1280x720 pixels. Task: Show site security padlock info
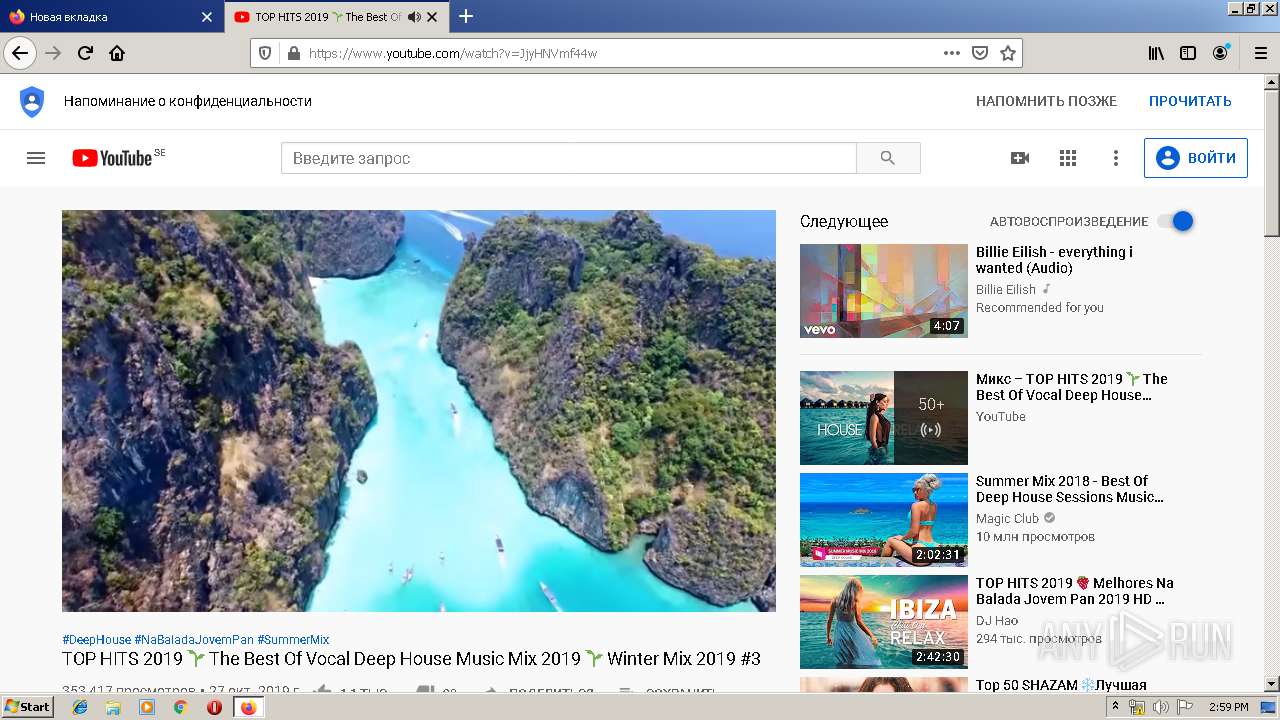coord(293,53)
